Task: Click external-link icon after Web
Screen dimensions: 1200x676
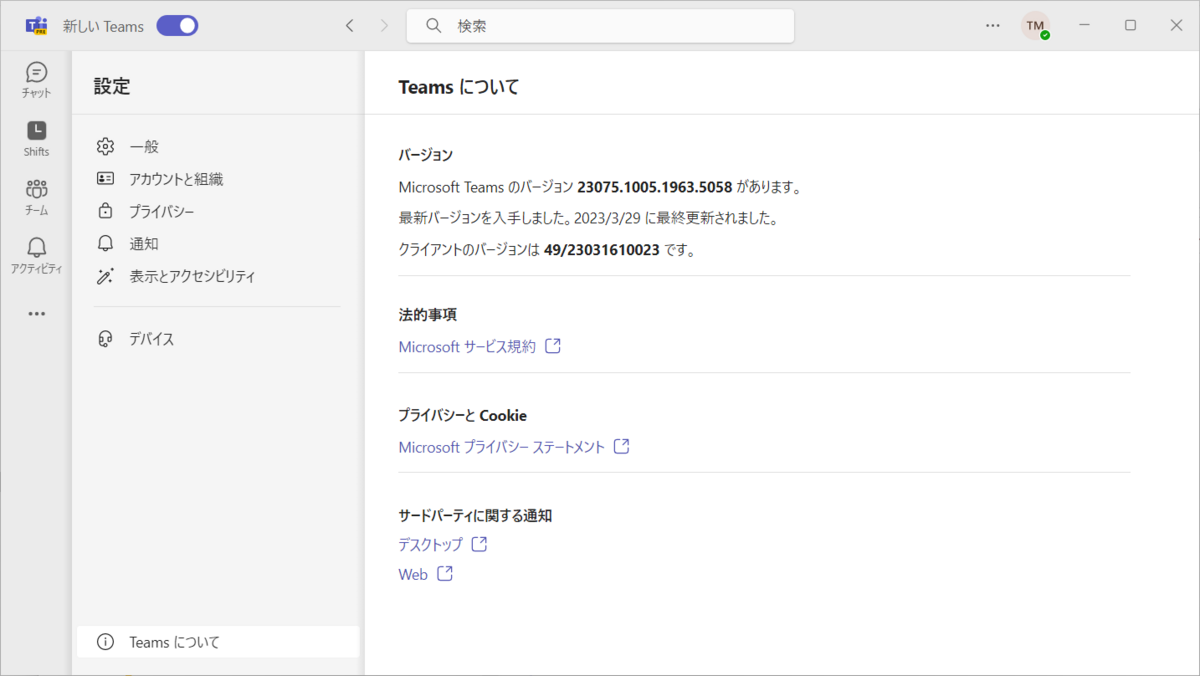Action: pyautogui.click(x=445, y=573)
